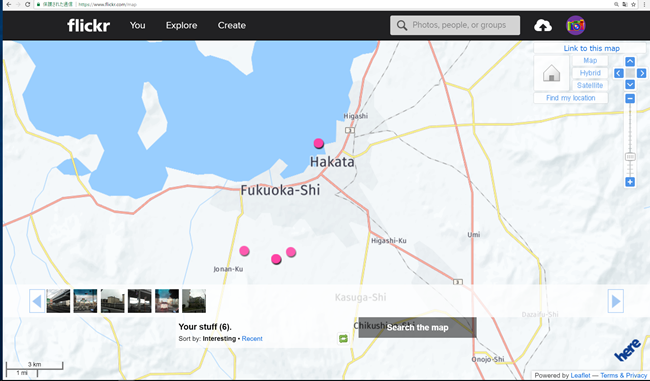The image size is (650, 381).
Task: Click the Search the map button
Action: (417, 328)
